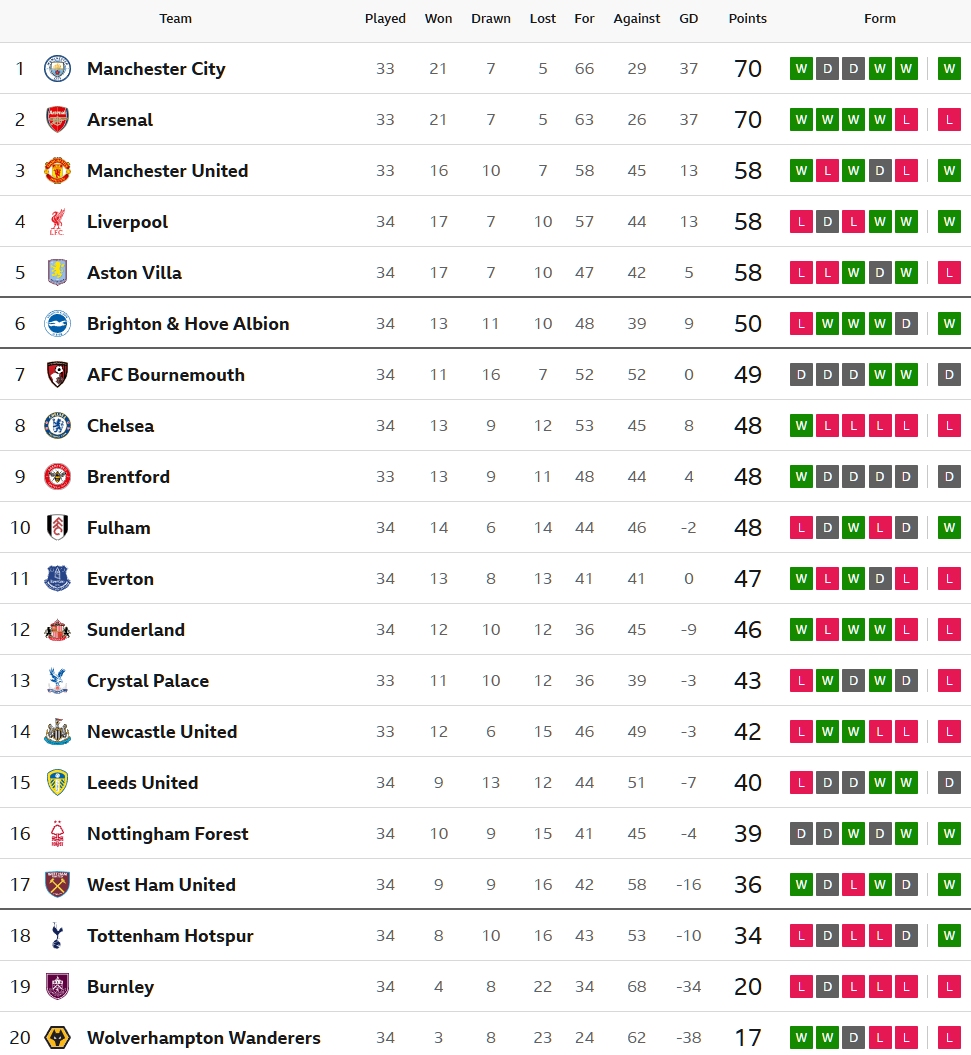Click the Tottenham Hotspur crest icon
Screen dimensions: 971x1055
57,936
